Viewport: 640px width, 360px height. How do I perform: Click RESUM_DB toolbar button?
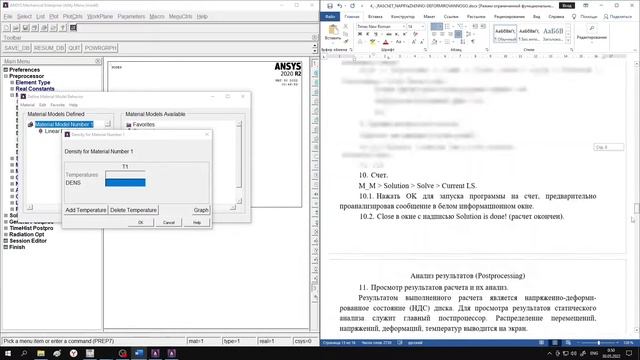coord(49,48)
